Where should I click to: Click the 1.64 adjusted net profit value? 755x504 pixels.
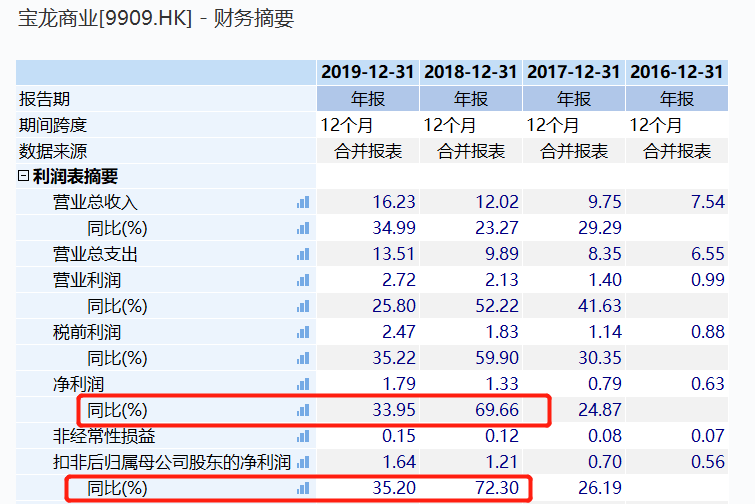[399, 463]
